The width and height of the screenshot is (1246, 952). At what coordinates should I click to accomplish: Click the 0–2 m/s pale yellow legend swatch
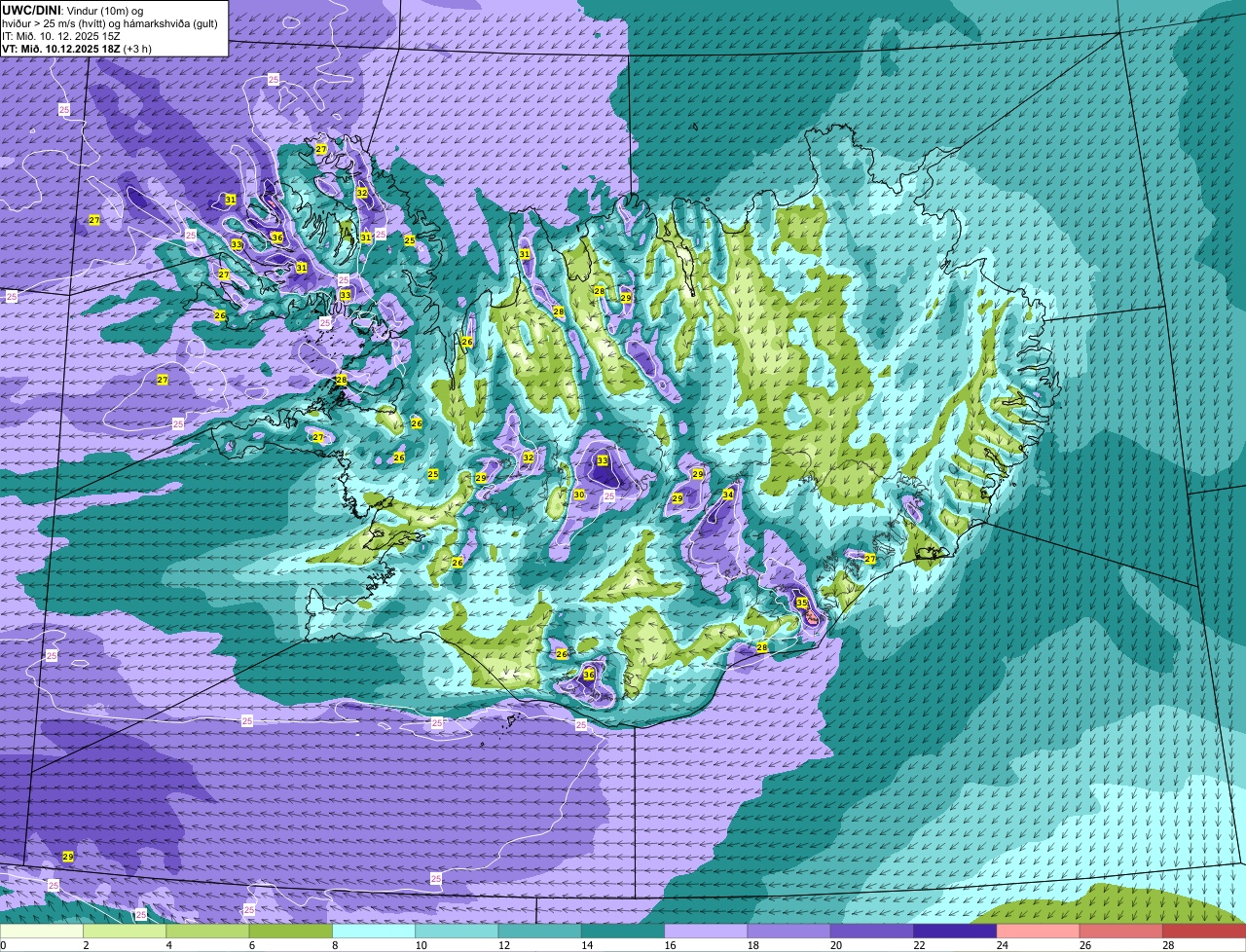click(x=41, y=931)
